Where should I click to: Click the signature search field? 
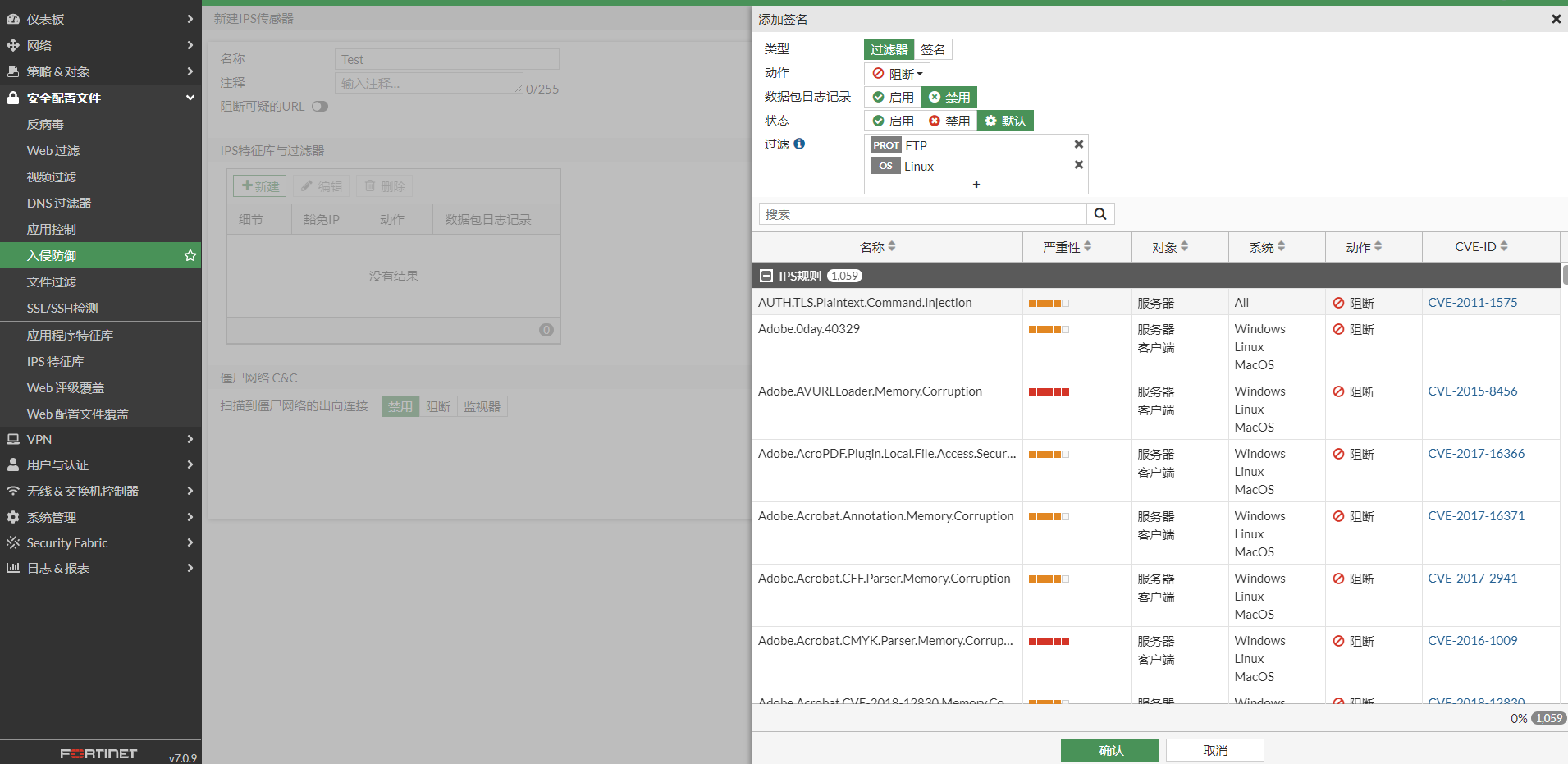(x=922, y=214)
